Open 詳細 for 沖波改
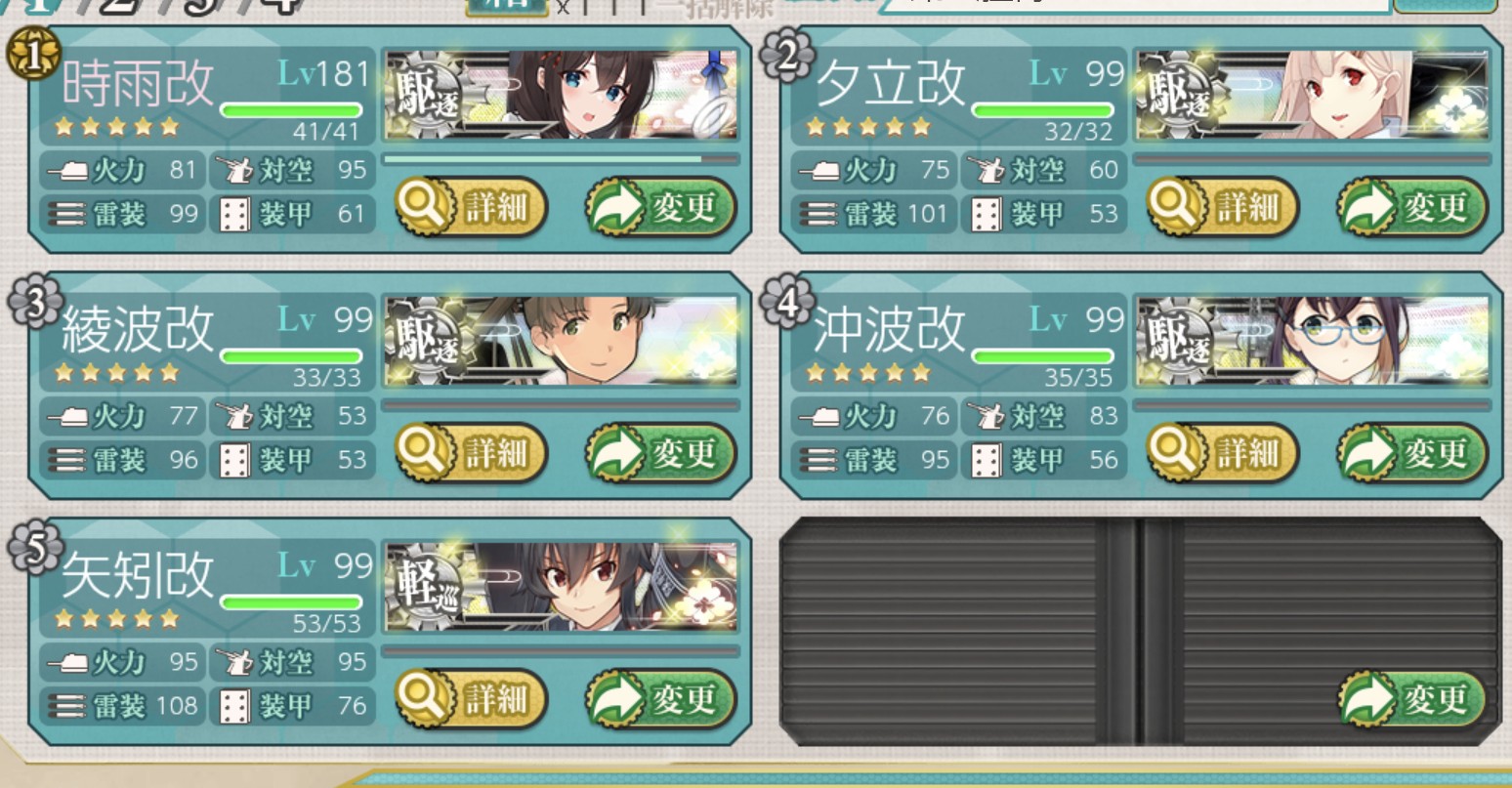This screenshot has height=788, width=1512. pyautogui.click(x=1222, y=454)
